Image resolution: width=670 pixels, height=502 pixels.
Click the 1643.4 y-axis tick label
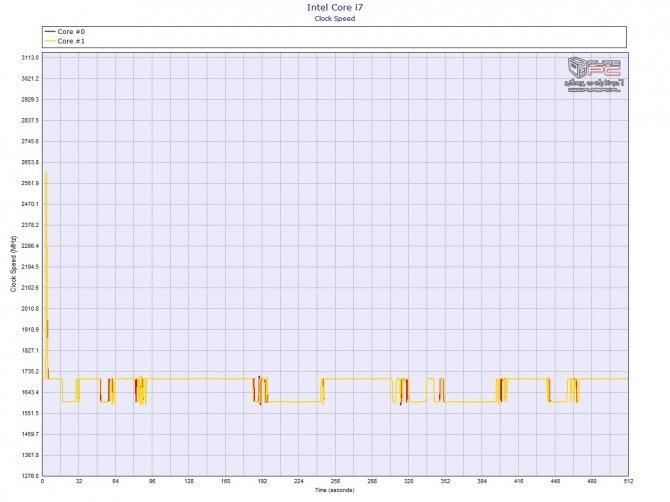click(x=30, y=393)
